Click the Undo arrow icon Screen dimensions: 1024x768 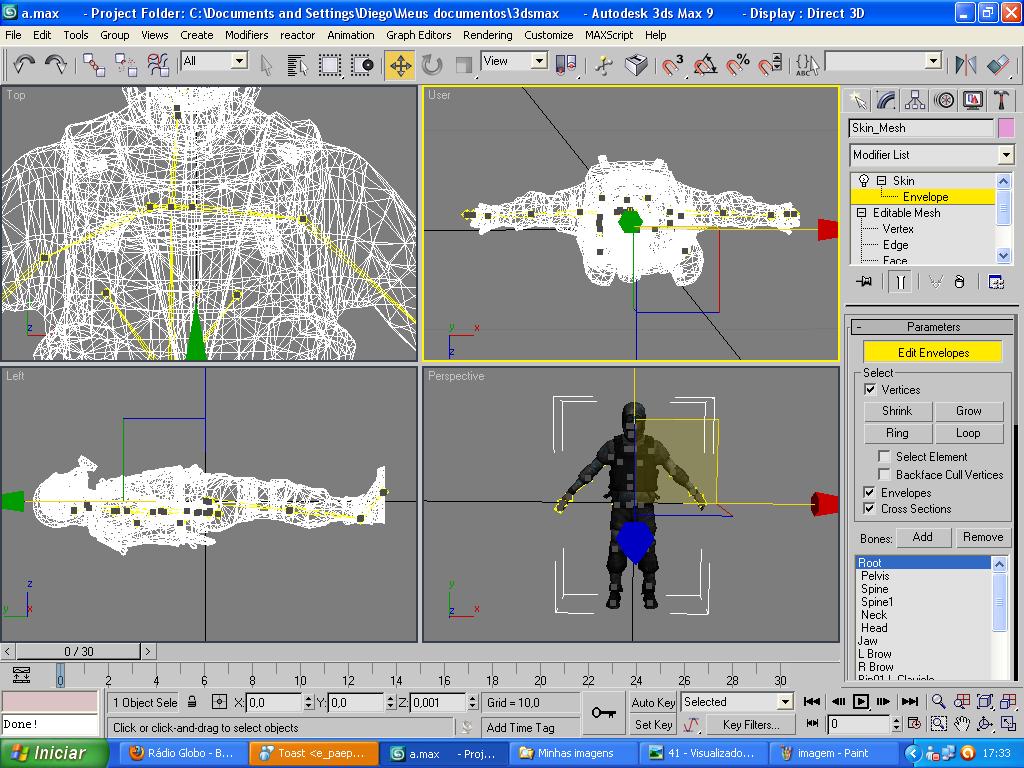click(24, 66)
